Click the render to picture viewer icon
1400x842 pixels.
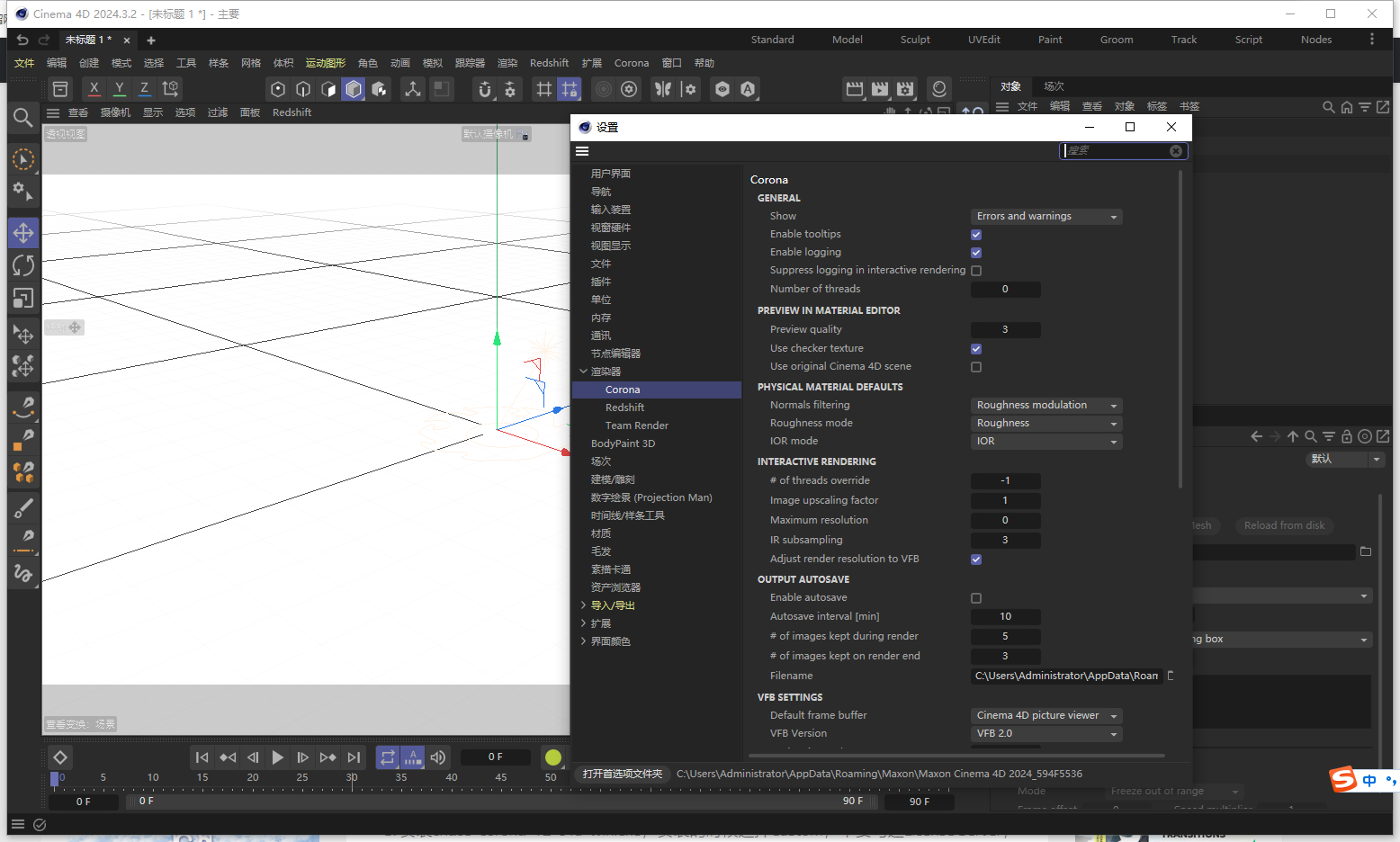(x=880, y=89)
